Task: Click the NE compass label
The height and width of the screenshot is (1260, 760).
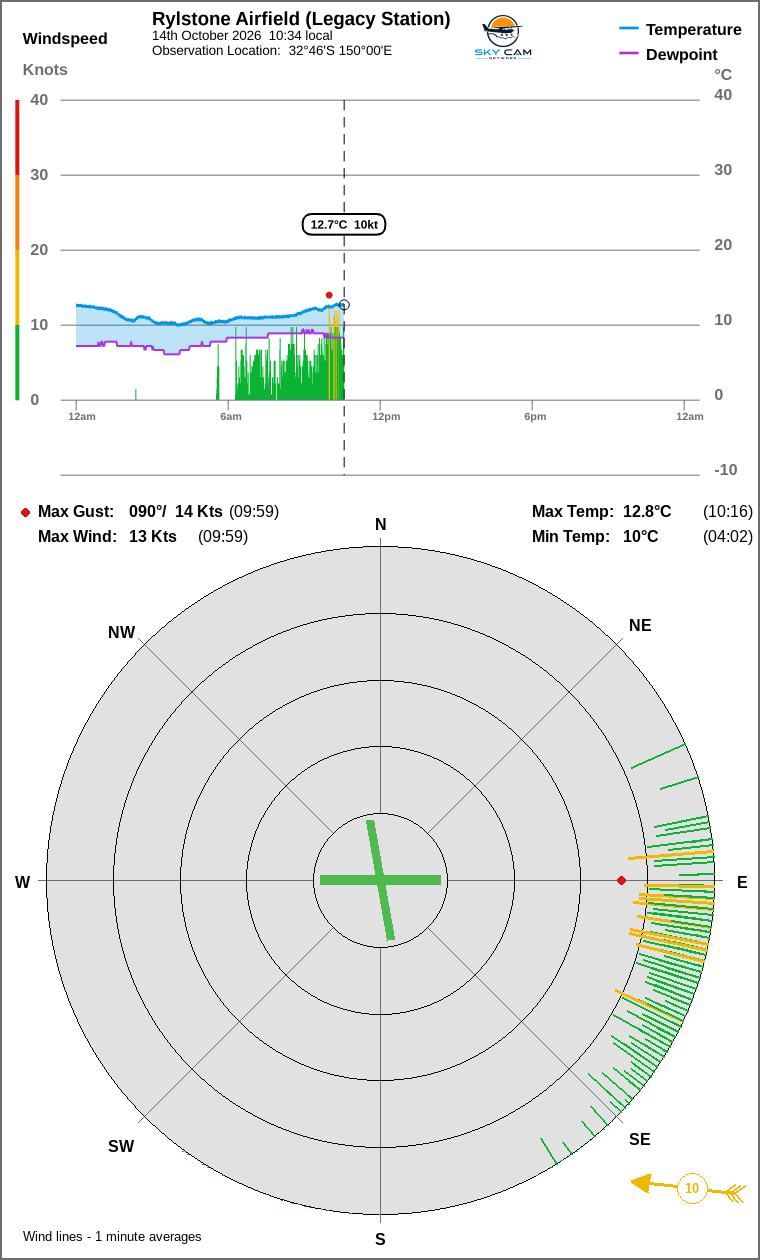Action: [x=640, y=626]
